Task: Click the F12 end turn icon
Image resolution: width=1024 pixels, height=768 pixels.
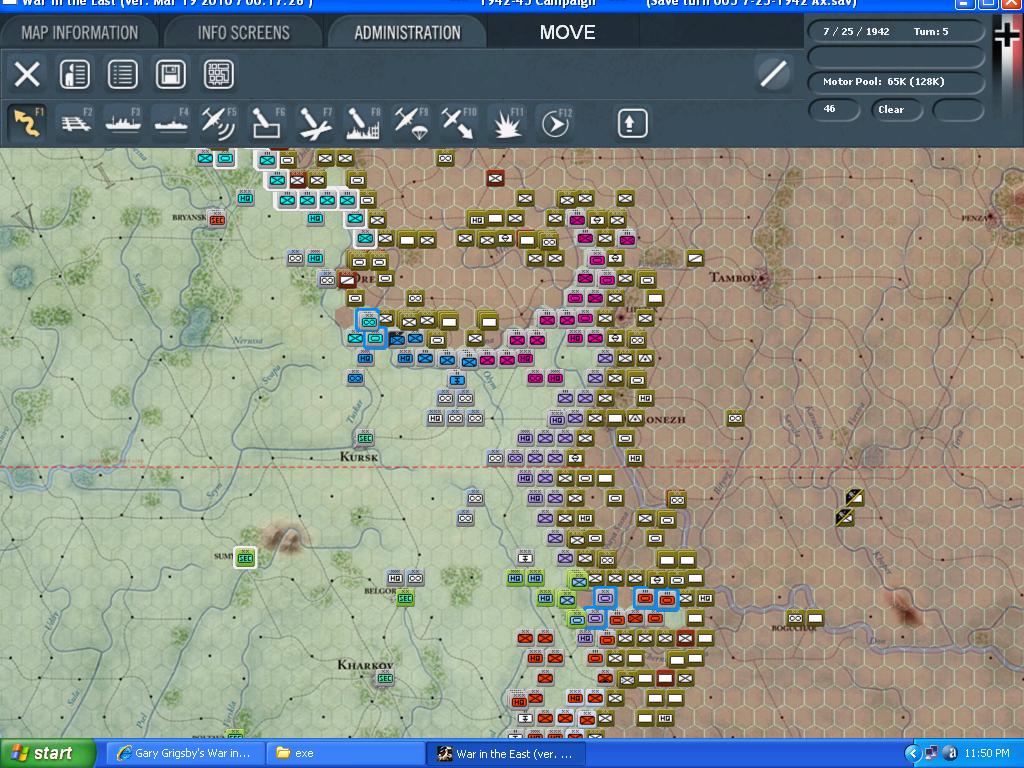Action: tap(555, 123)
